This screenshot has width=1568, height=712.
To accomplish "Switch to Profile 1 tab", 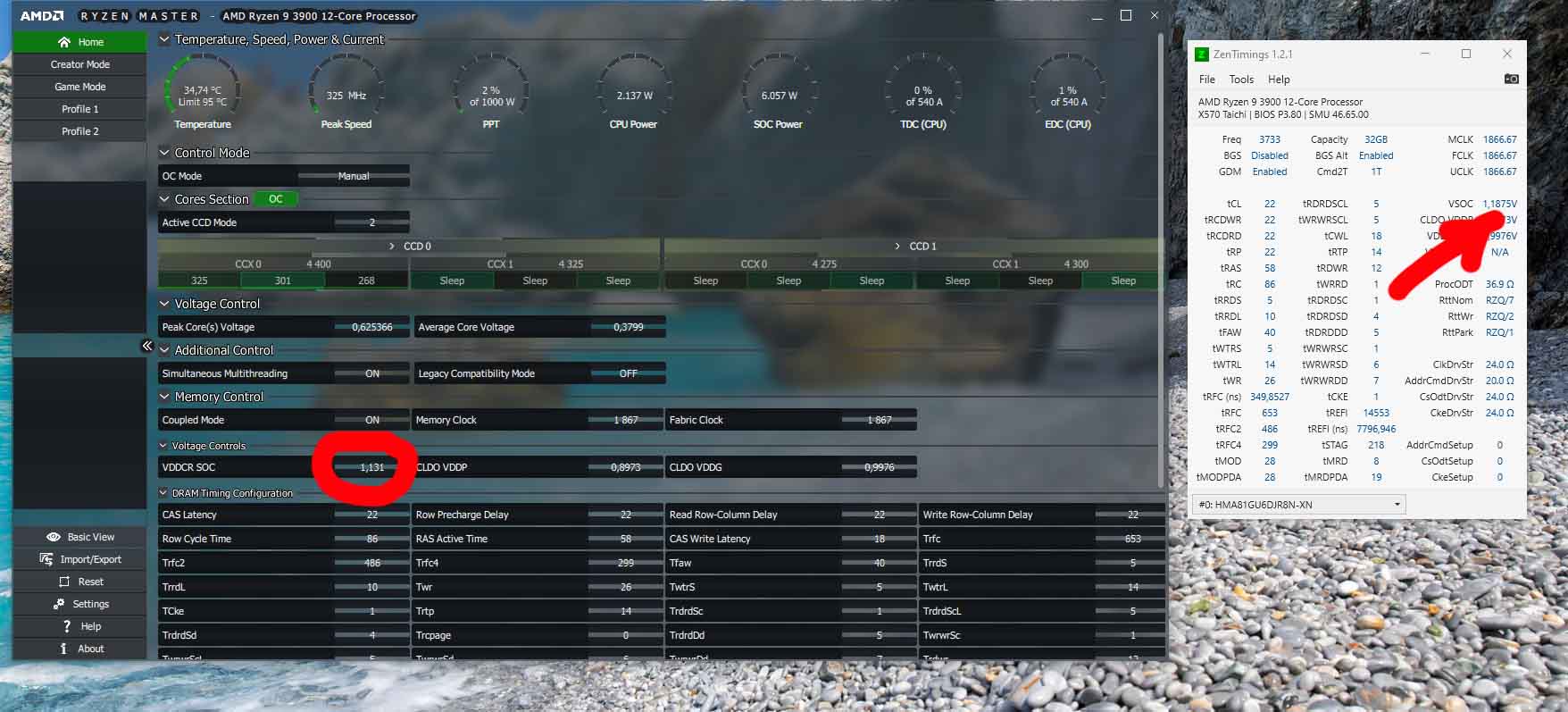I will click(80, 109).
